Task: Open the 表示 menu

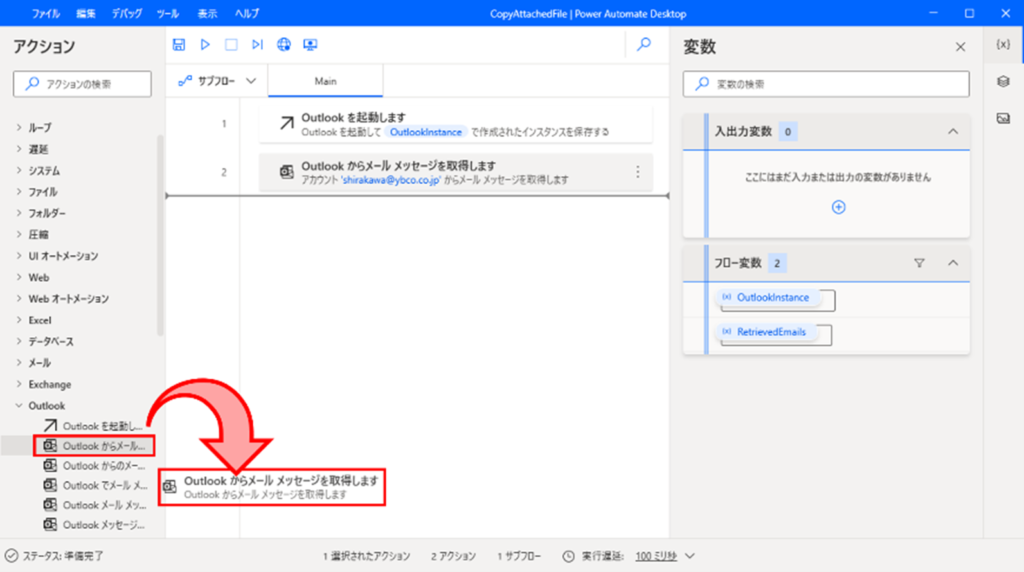Action: (207, 13)
